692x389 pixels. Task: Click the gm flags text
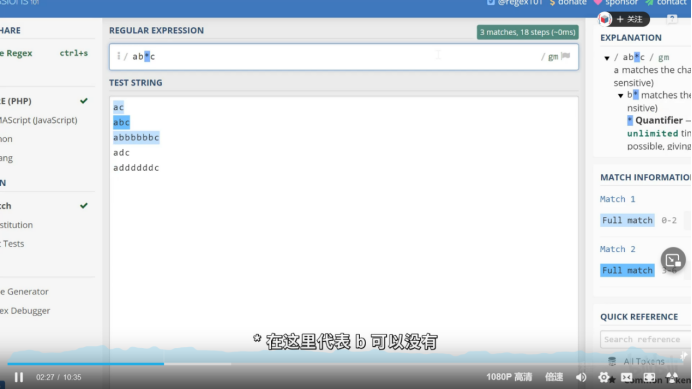coord(553,57)
